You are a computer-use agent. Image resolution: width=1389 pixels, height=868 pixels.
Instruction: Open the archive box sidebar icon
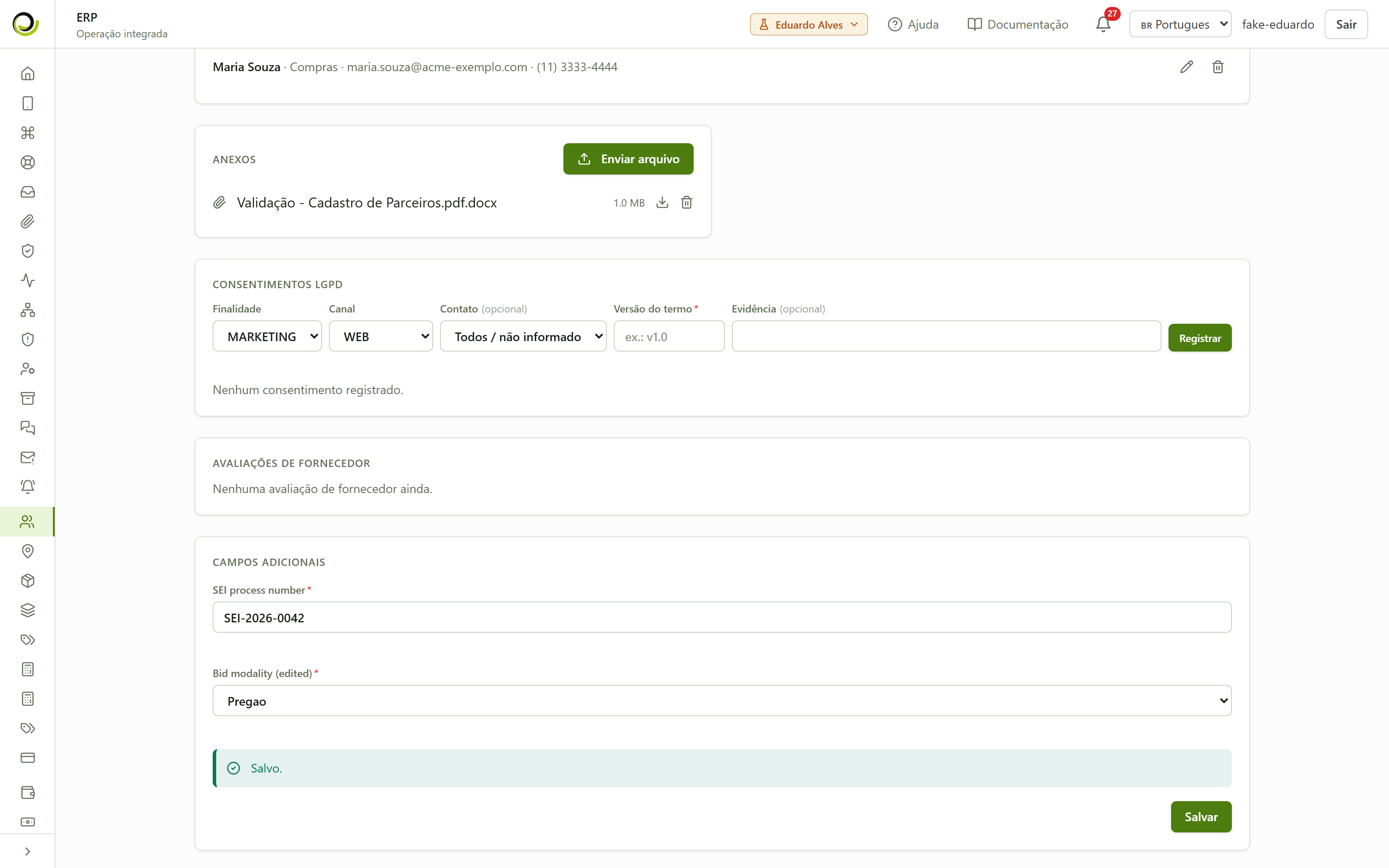27,398
